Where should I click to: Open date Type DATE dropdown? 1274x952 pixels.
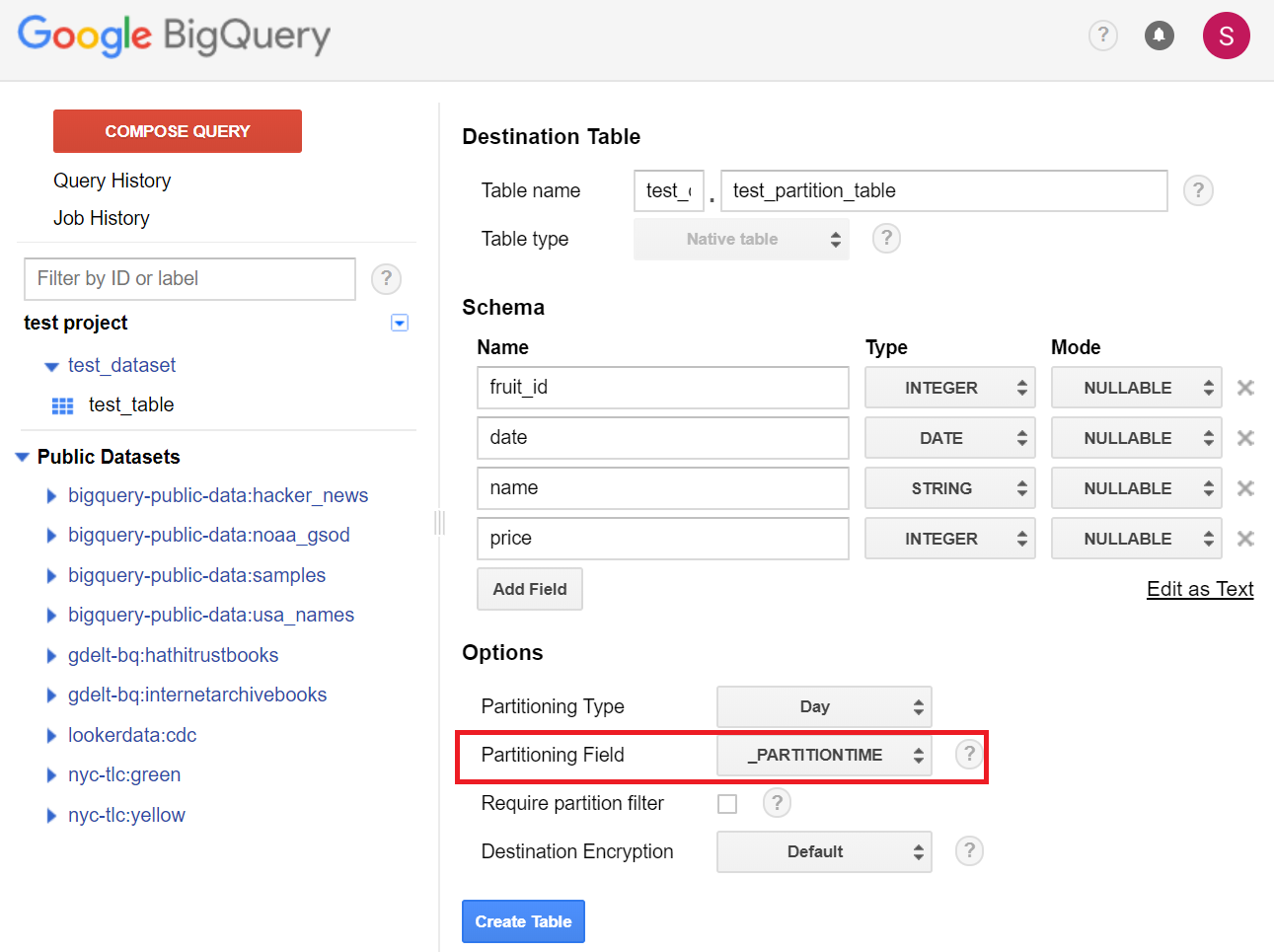pyautogui.click(x=950, y=438)
